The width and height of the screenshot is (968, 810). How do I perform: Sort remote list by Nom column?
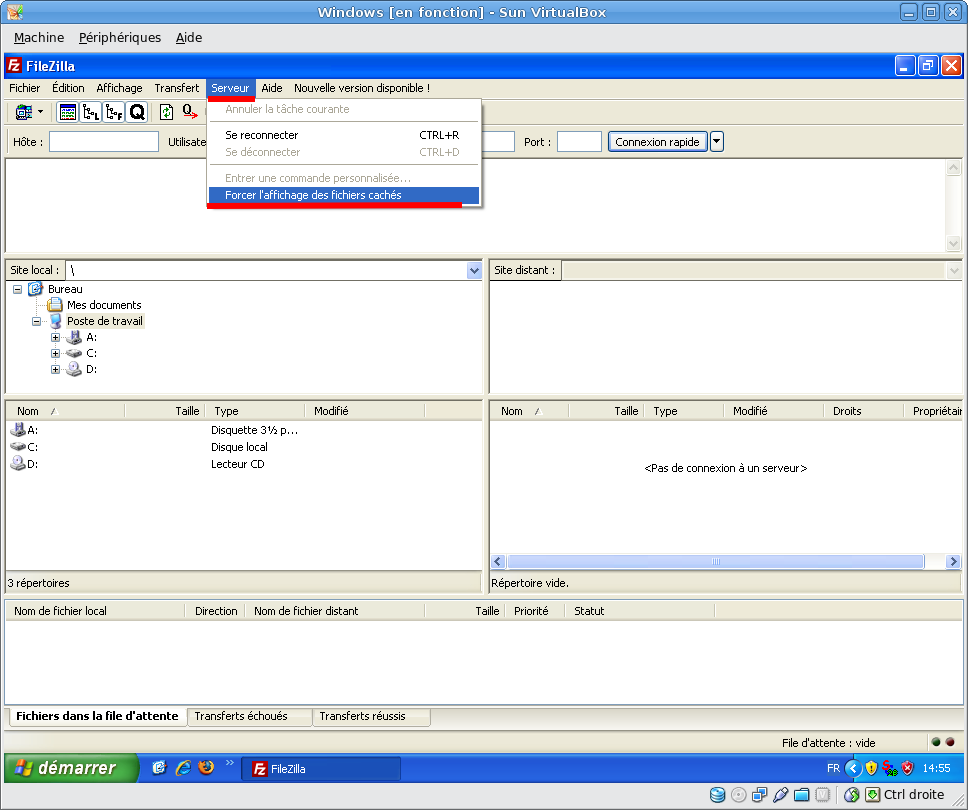[529, 411]
